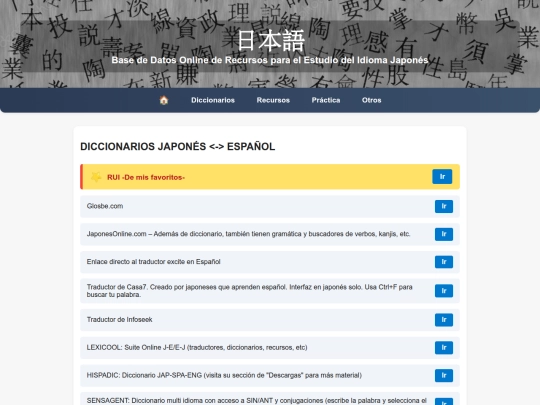540x405 pixels.
Task: Click Ir button for JaponesOnline.com
Action: 444,234
